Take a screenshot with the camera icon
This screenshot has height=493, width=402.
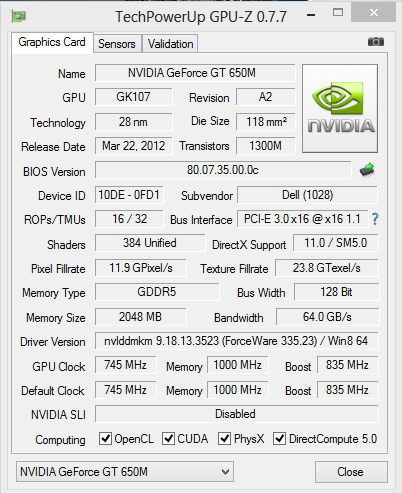pyautogui.click(x=376, y=42)
